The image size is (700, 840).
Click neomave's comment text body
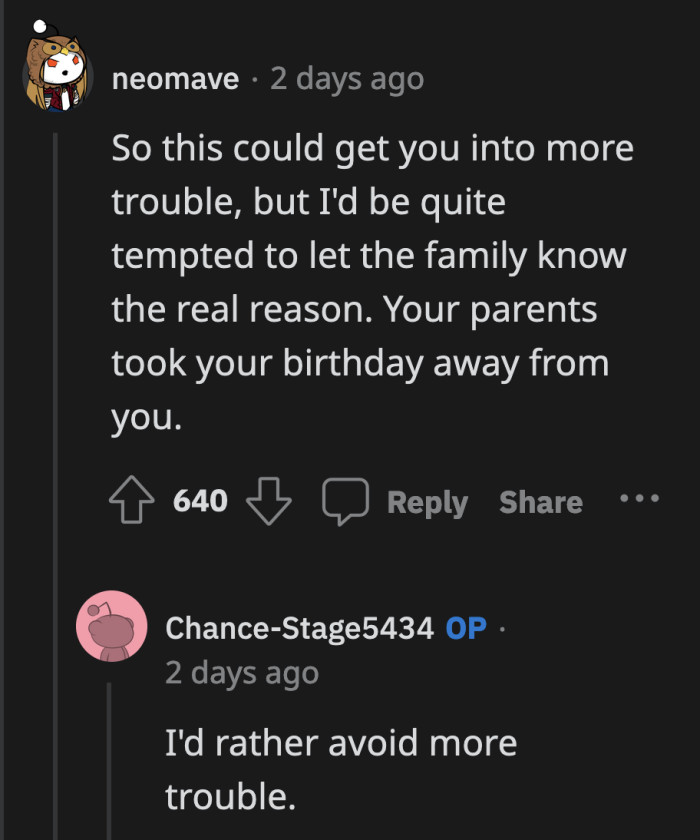(x=370, y=280)
